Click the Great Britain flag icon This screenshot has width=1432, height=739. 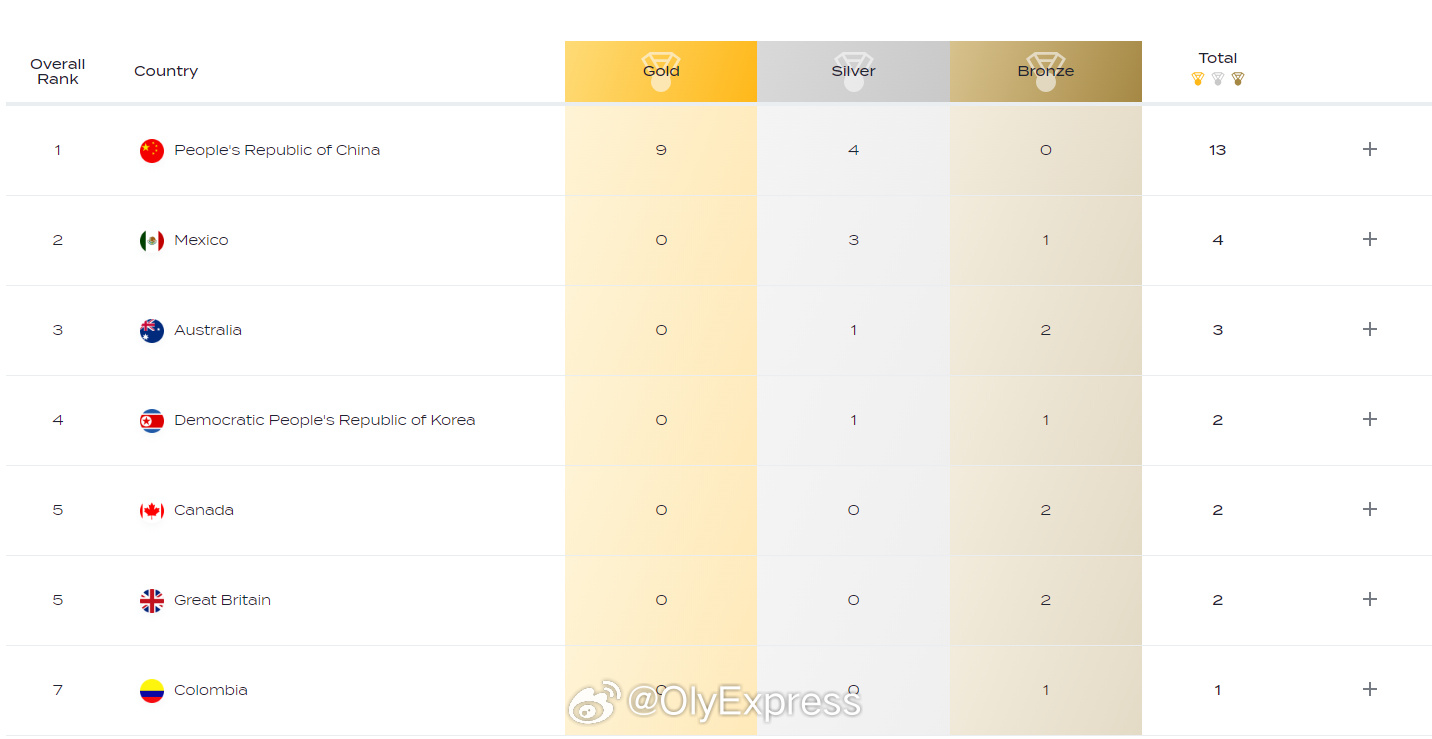coord(151,601)
